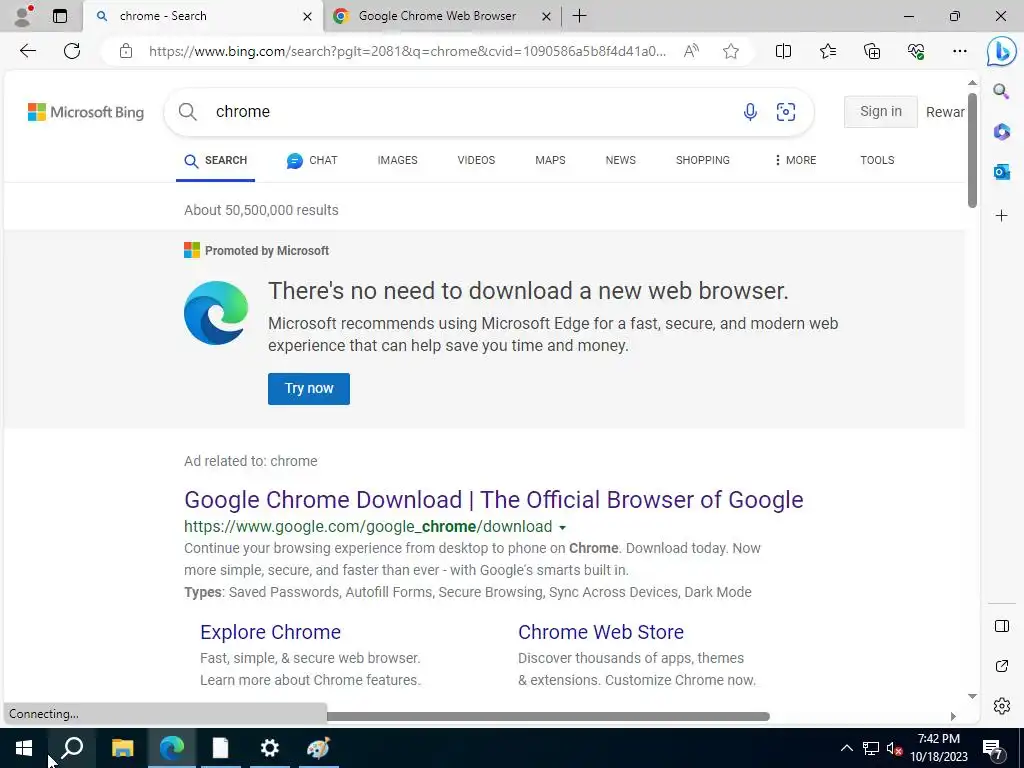Screen dimensions: 1024x768
Task: Open the sidebar settings gear
Action: tap(1002, 706)
